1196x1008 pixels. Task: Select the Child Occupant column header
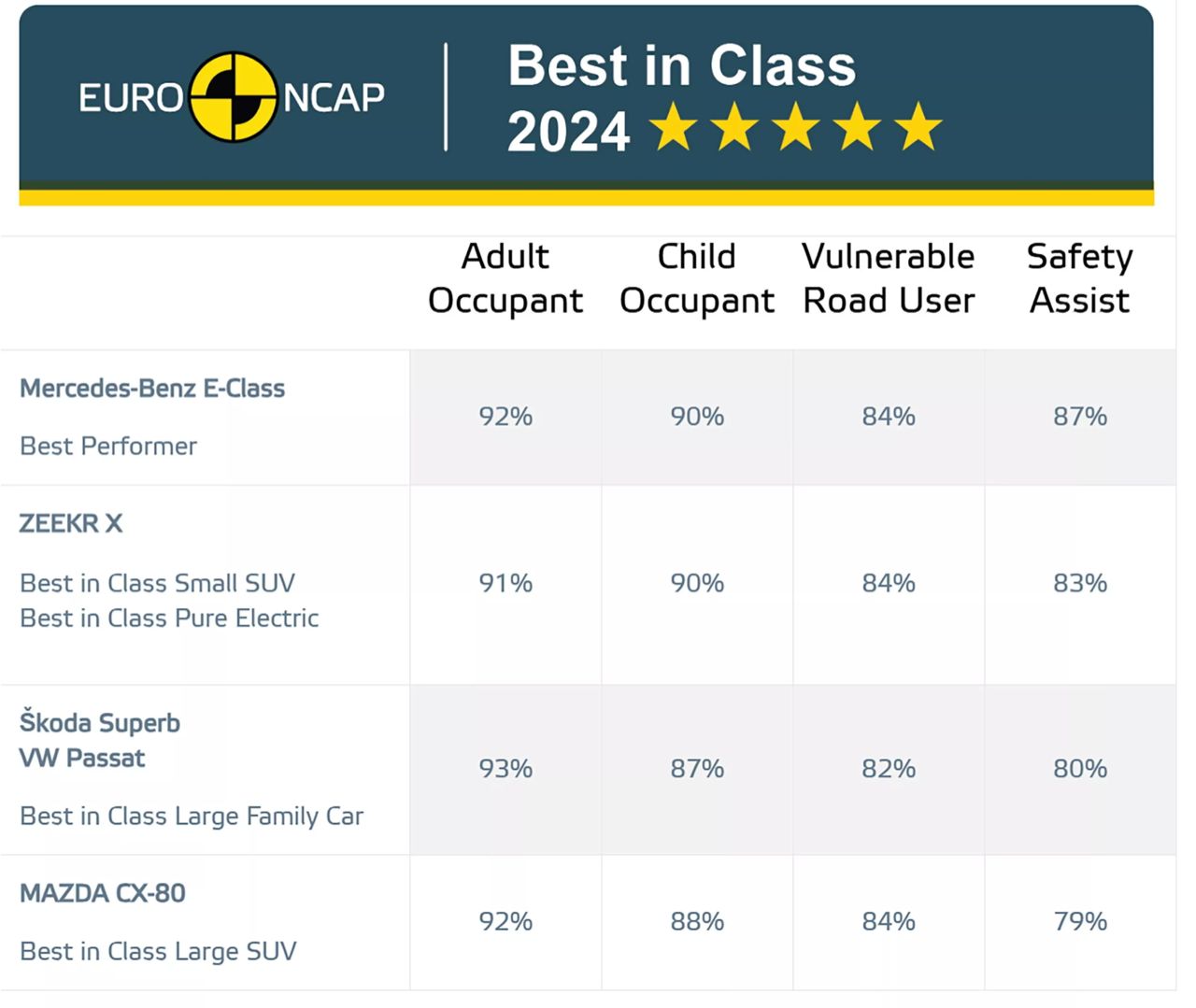[697, 278]
